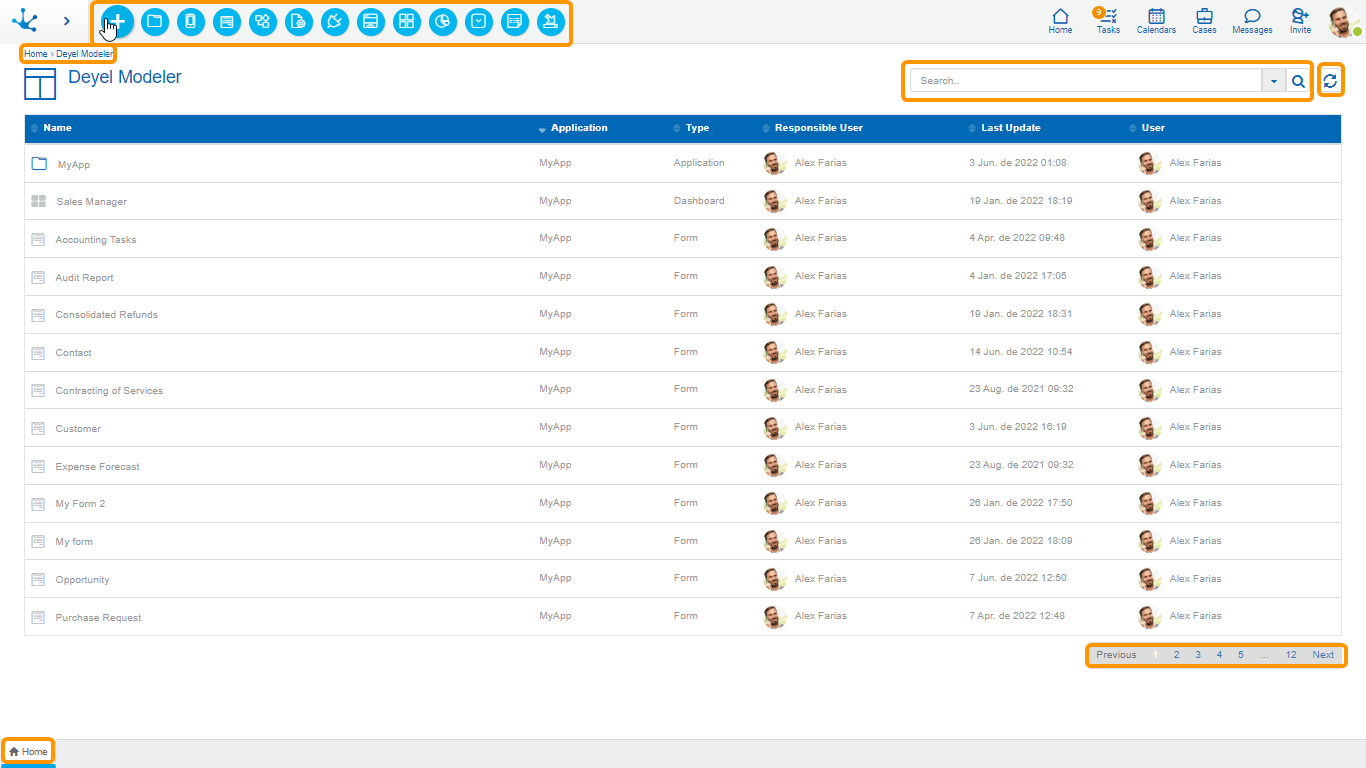The image size is (1366, 768).
Task: Click Alex Farias avatar in Opportunity row's Responsible User
Action: click(775, 579)
